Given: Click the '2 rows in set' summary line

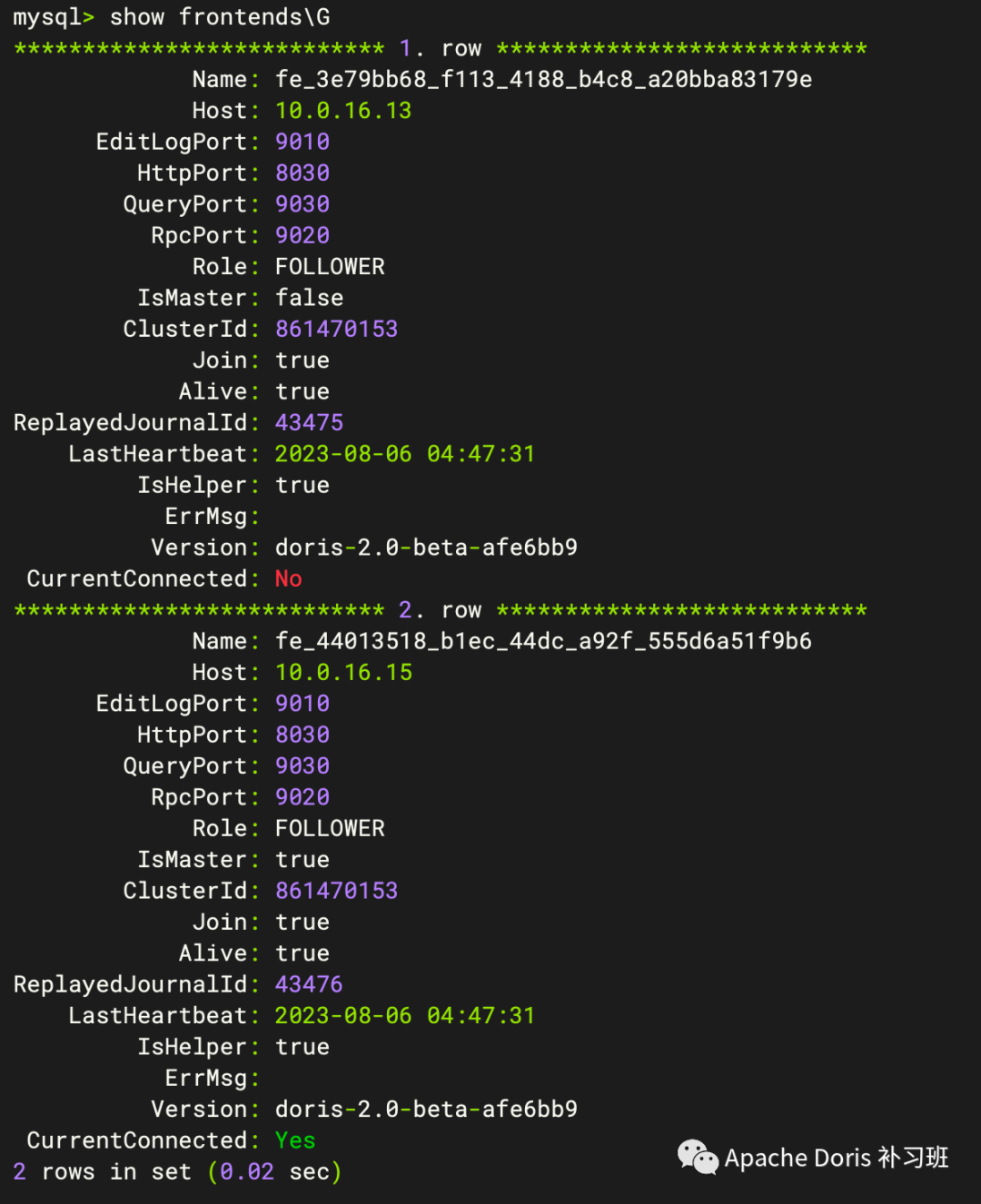Looking at the screenshot, I should tap(177, 1172).
